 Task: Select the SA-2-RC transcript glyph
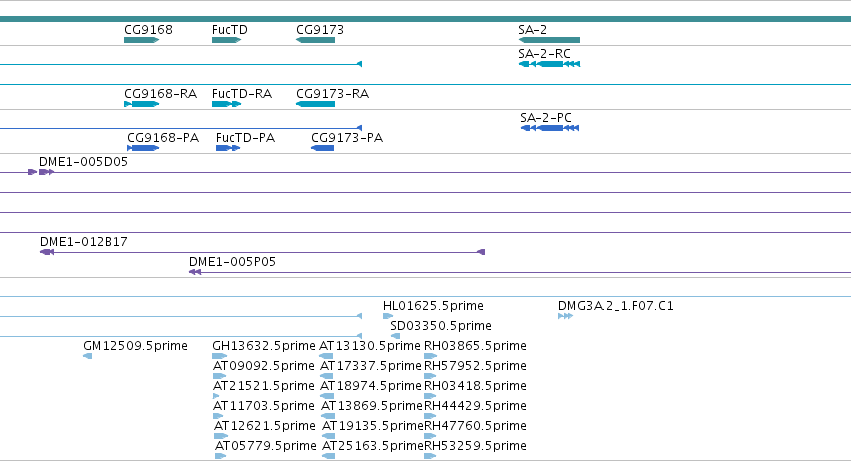[549, 64]
